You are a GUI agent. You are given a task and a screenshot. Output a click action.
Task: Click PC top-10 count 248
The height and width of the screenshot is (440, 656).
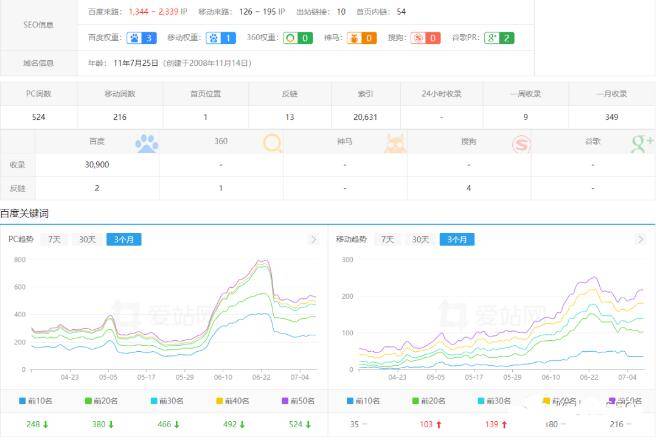pos(33,424)
